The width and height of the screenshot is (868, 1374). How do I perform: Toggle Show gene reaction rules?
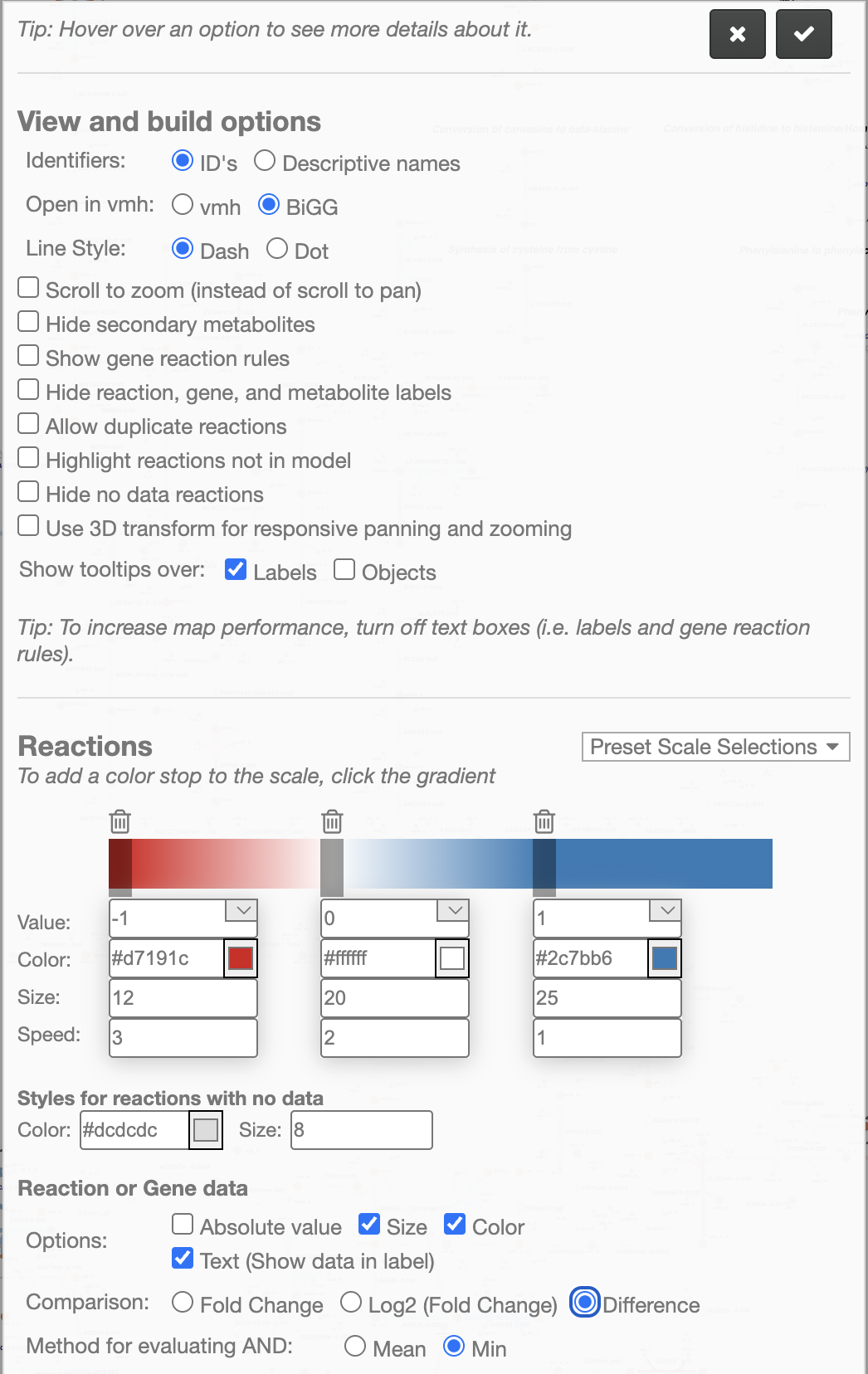pyautogui.click(x=28, y=356)
